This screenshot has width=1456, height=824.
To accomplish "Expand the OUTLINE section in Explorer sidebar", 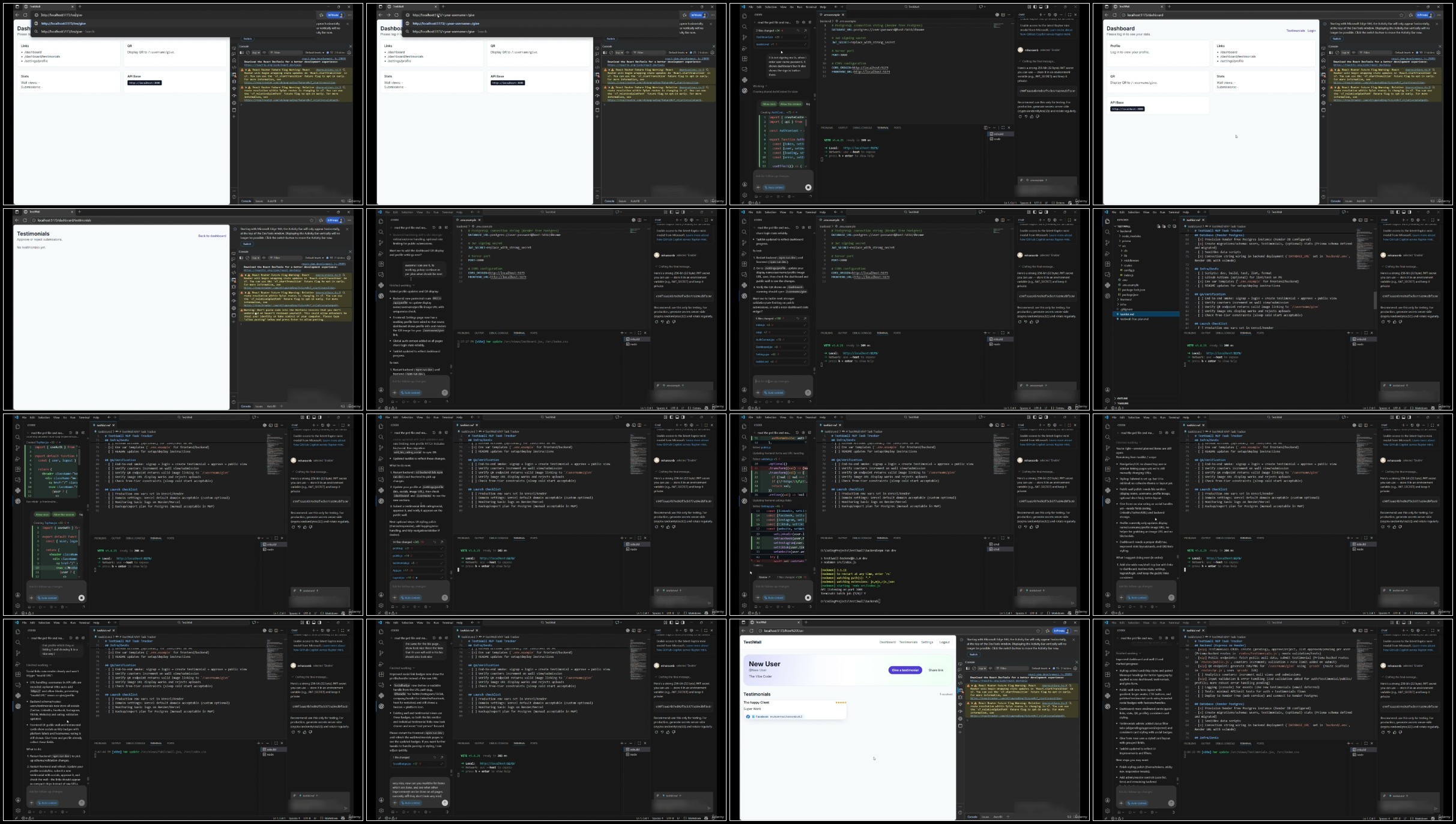I will pos(1122,398).
